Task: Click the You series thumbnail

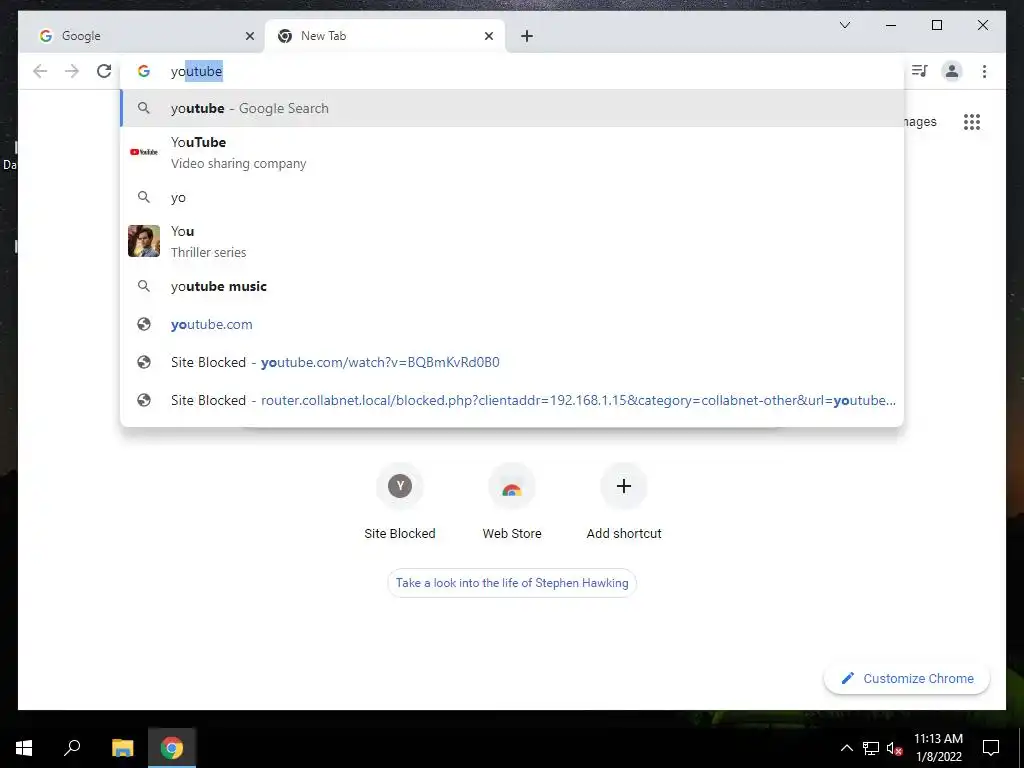Action: click(x=144, y=241)
